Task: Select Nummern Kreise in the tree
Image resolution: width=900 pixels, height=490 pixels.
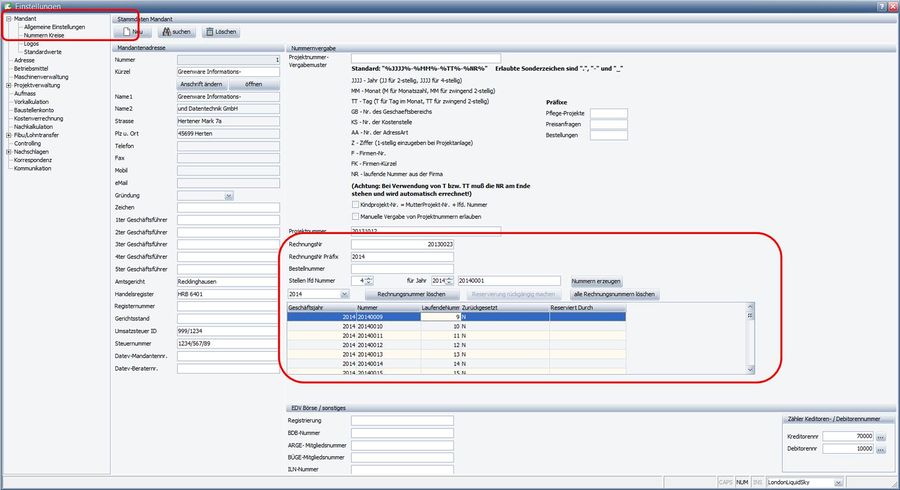Action: (x=43, y=35)
